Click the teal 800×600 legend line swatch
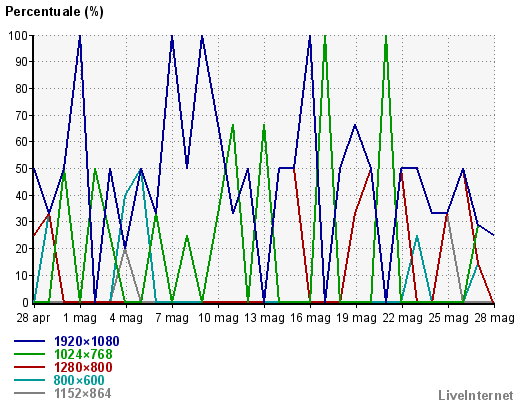Image resolution: width=520 pixels, height=405 pixels. (x=30, y=380)
